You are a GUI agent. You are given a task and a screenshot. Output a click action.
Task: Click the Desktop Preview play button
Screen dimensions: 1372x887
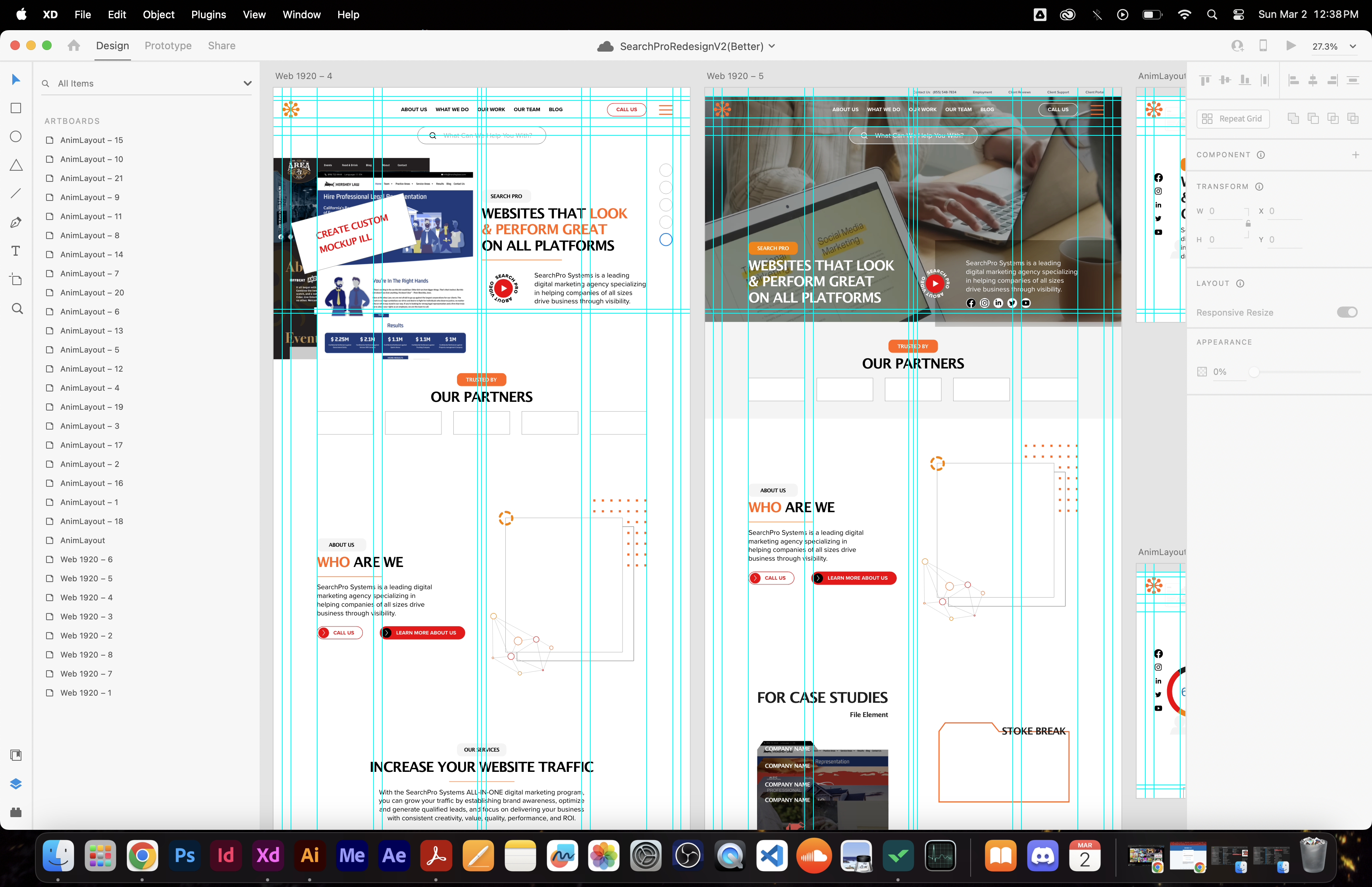(x=1291, y=46)
